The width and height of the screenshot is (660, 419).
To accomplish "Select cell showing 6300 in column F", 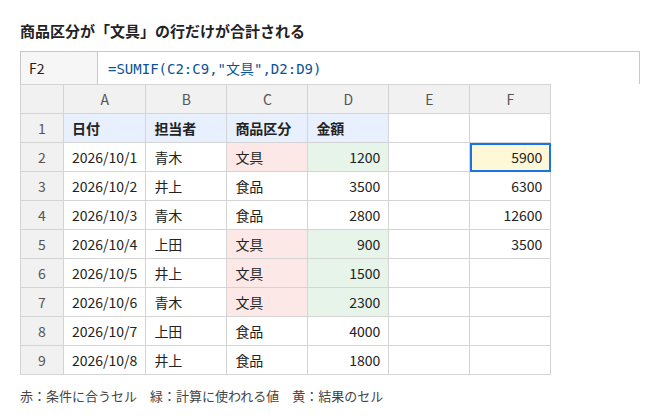I will point(510,187).
